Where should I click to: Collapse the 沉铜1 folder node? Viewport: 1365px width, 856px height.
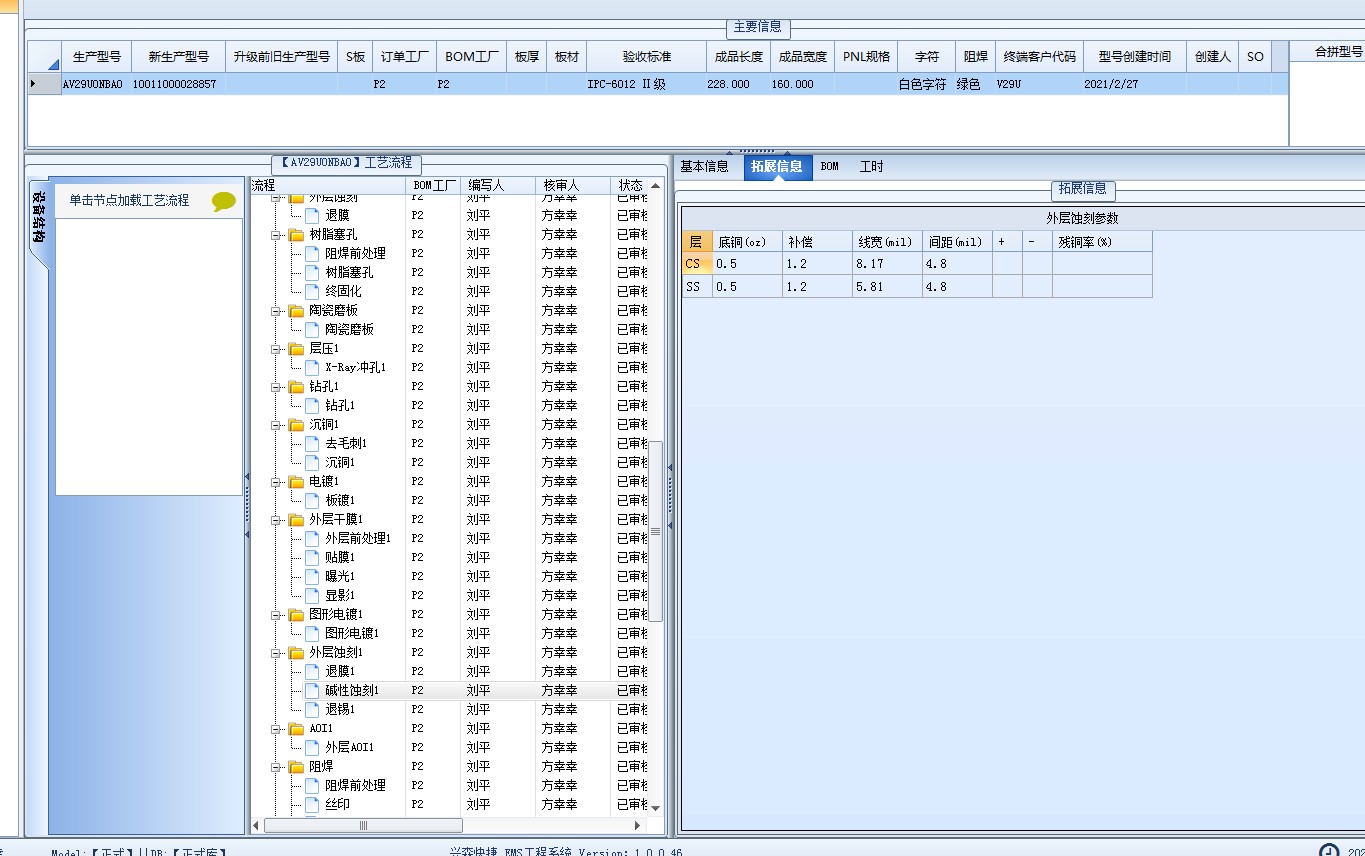click(275, 424)
